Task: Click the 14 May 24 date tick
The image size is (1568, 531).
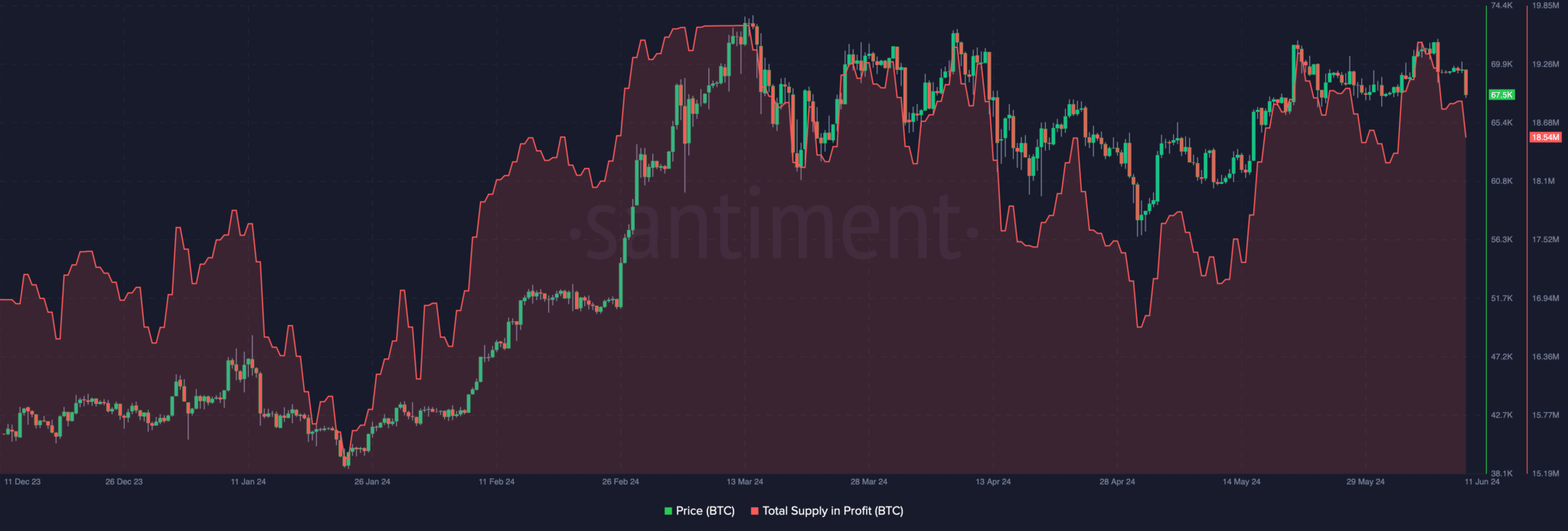Action: pos(1241,482)
